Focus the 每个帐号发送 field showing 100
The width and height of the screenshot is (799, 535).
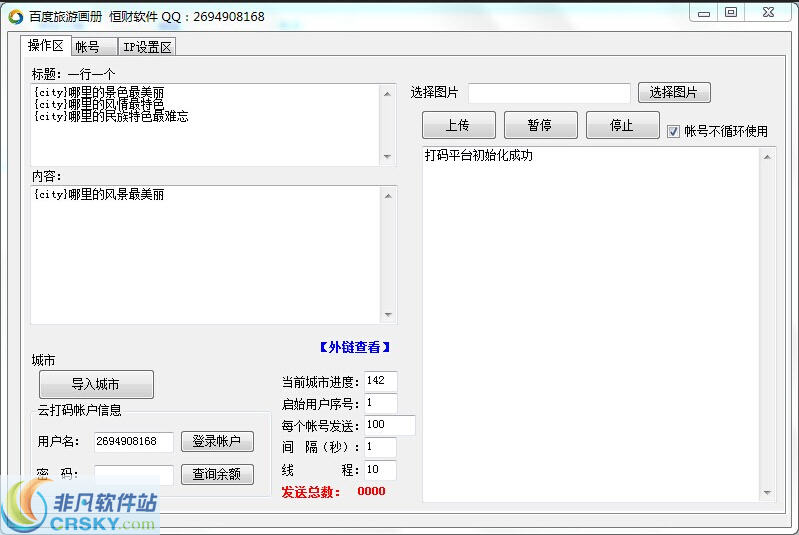(x=389, y=425)
